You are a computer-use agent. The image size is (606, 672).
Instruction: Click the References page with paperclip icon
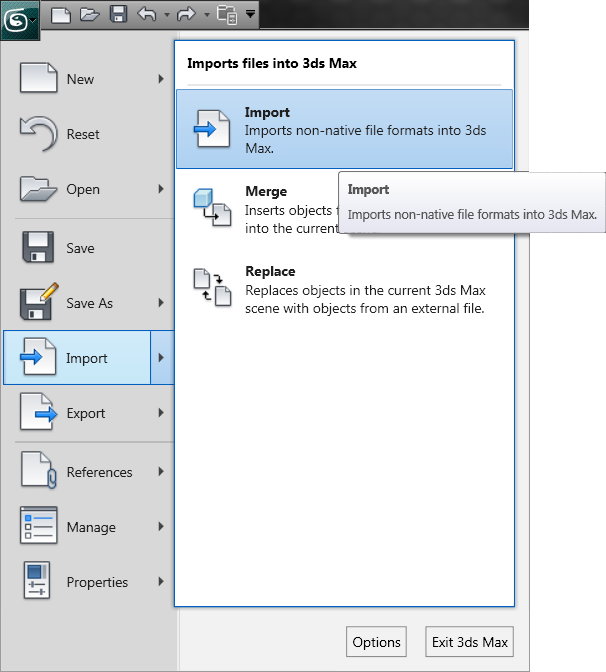point(39,470)
